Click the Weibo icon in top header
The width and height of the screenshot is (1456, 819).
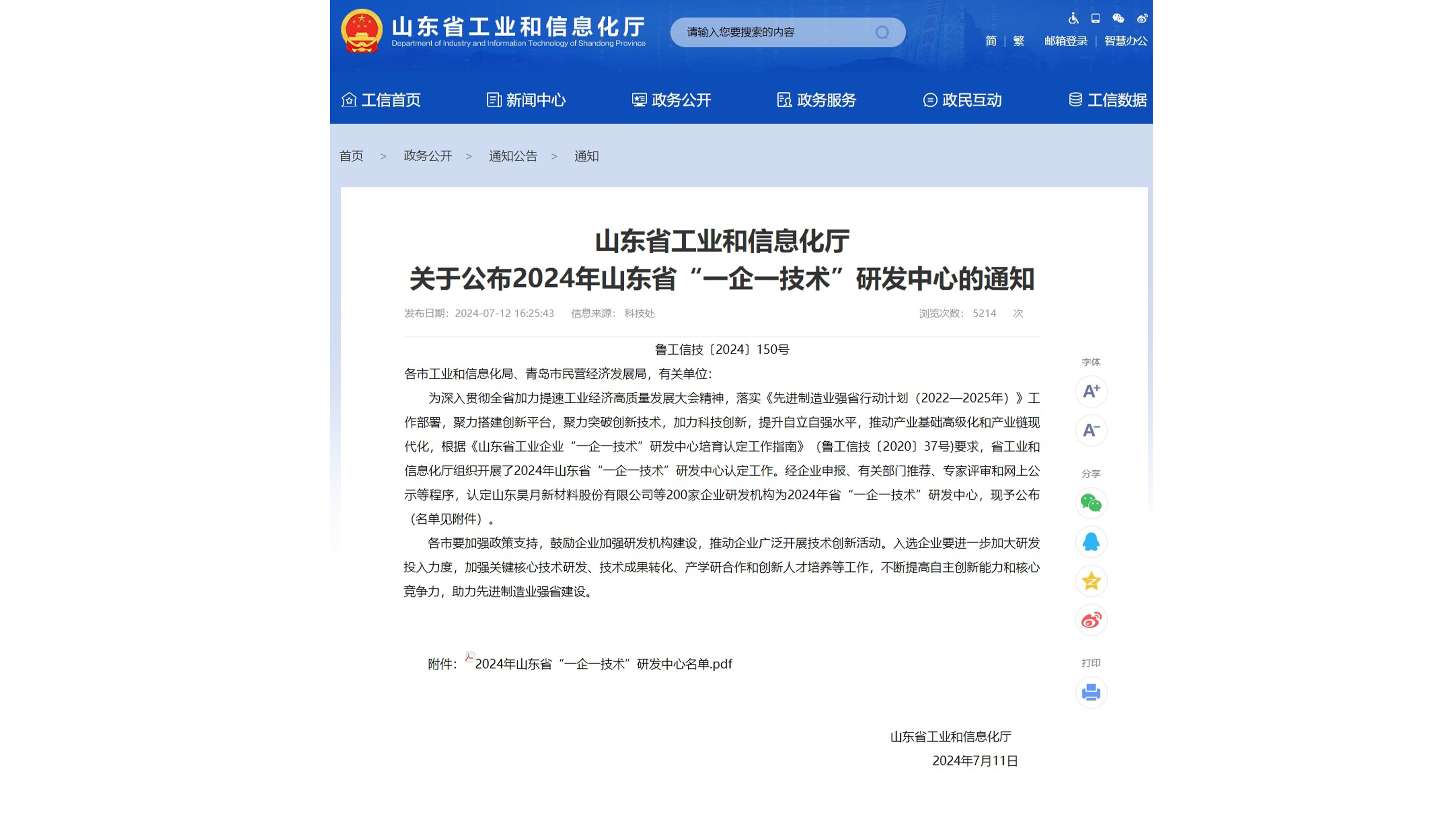pyautogui.click(x=1142, y=18)
